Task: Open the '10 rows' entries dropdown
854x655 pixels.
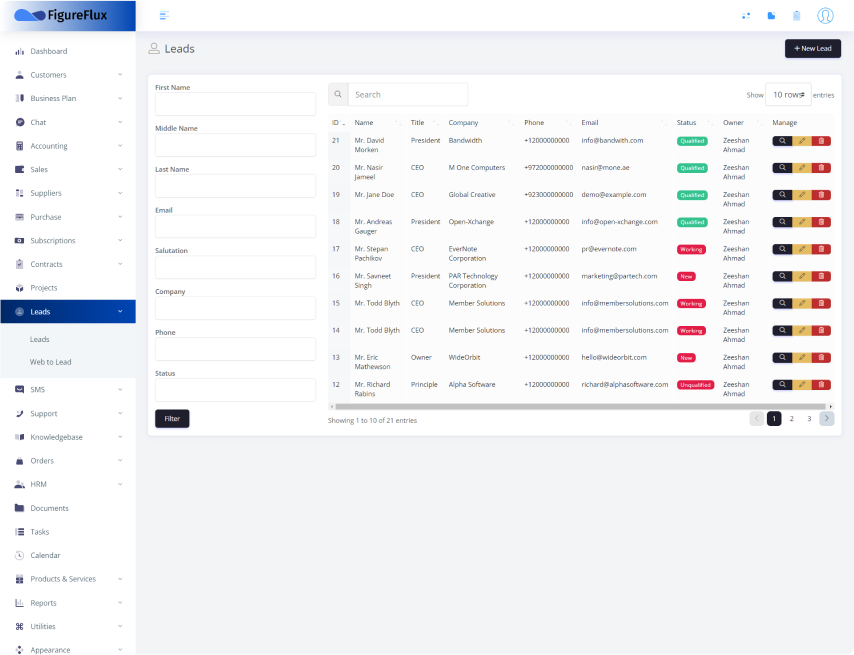Action: tap(789, 92)
